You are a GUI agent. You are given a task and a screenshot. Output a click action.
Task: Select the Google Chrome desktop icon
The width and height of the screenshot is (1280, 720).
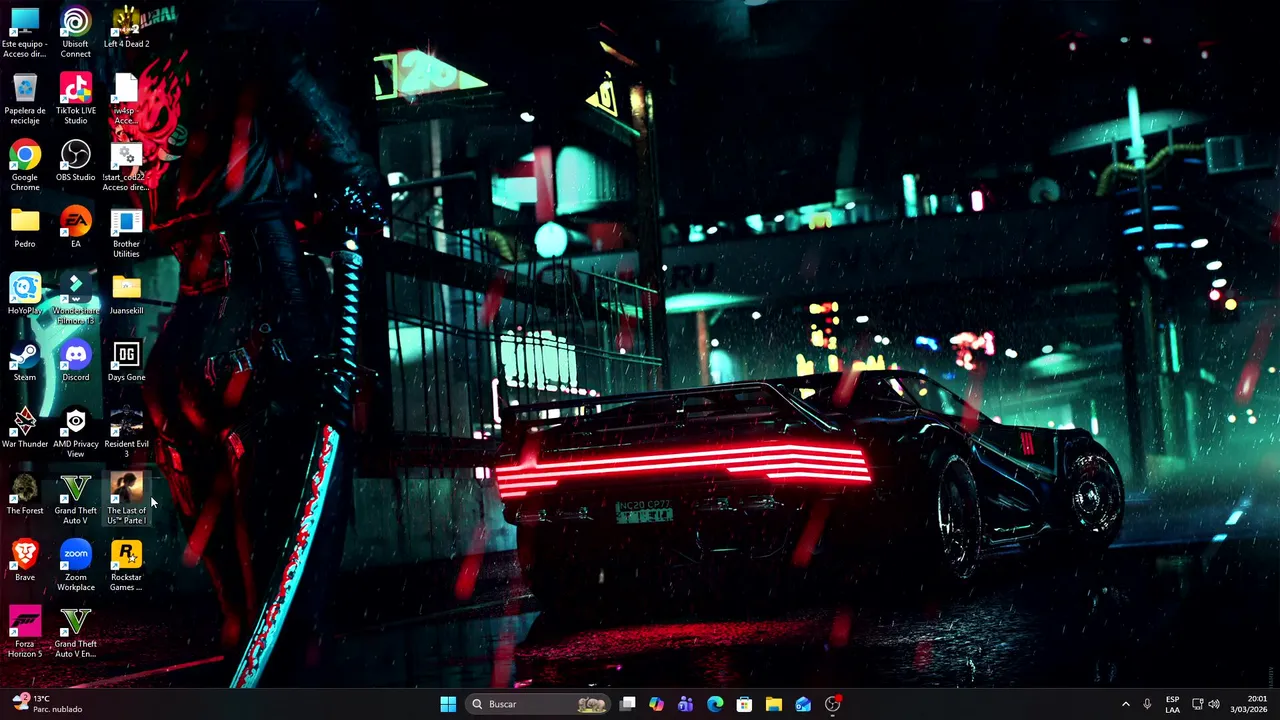[25, 165]
